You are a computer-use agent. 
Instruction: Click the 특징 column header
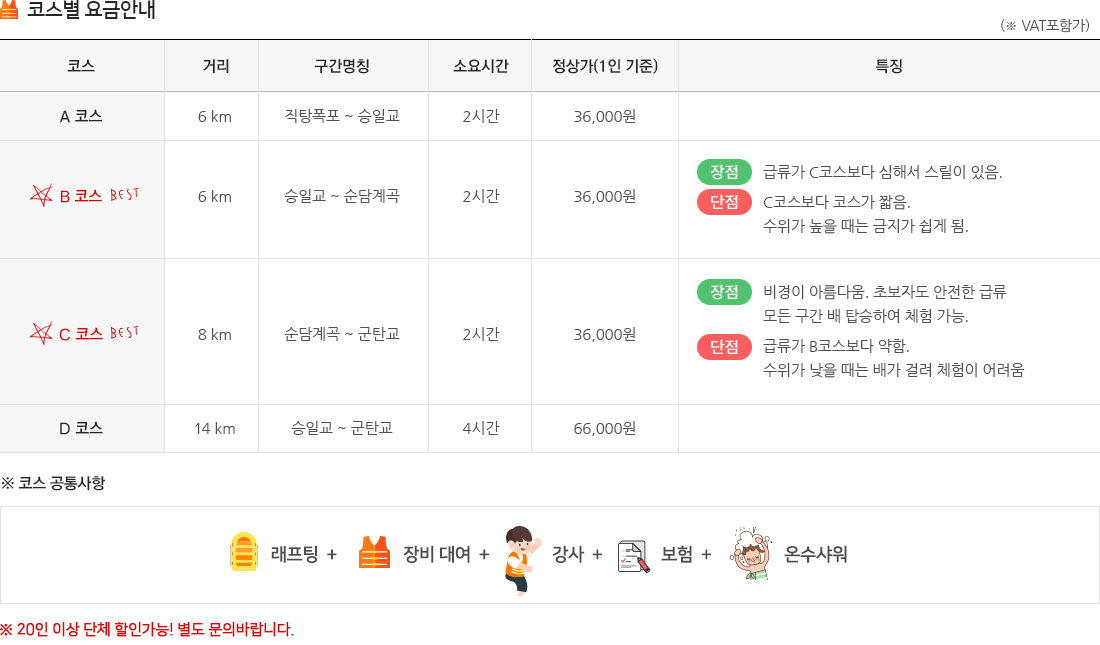click(x=888, y=66)
